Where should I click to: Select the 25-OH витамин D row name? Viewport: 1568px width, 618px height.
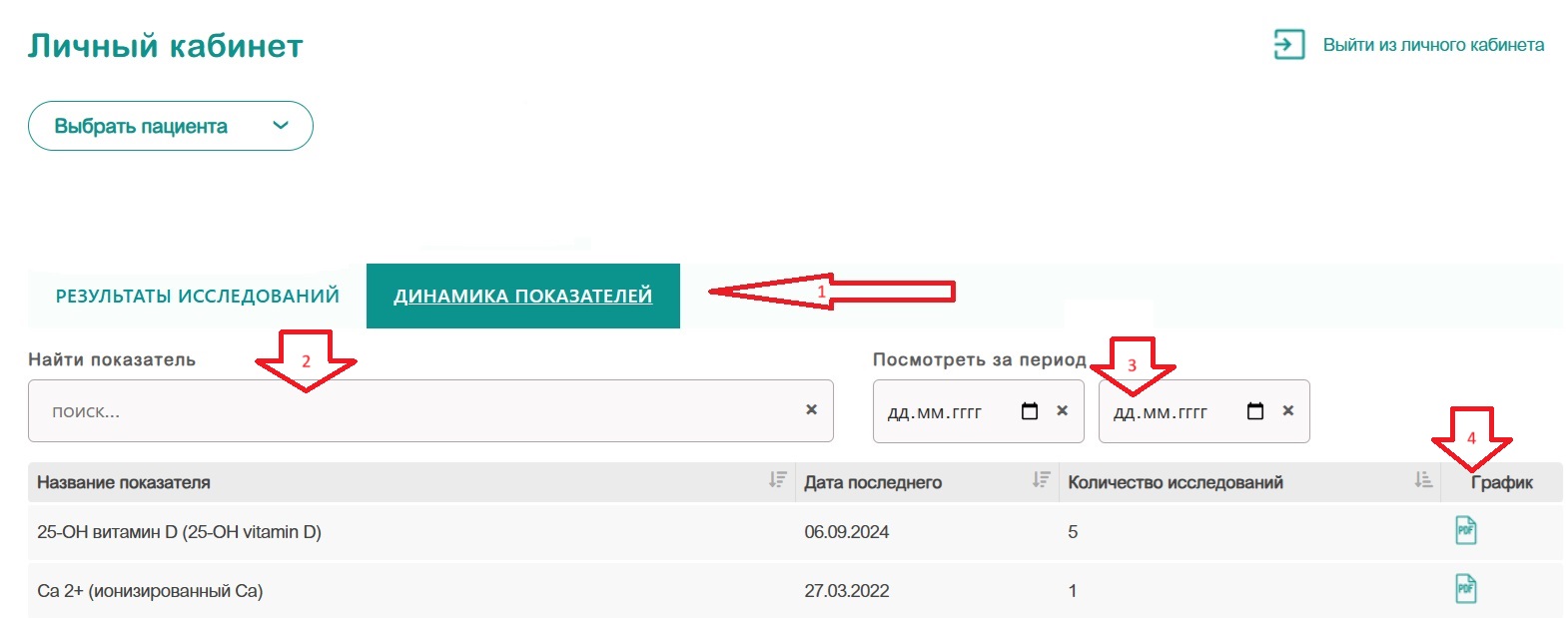pos(179,532)
